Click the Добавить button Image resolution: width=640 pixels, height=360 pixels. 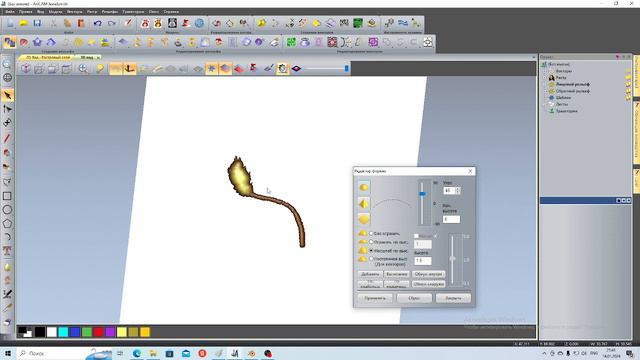pyautogui.click(x=370, y=274)
